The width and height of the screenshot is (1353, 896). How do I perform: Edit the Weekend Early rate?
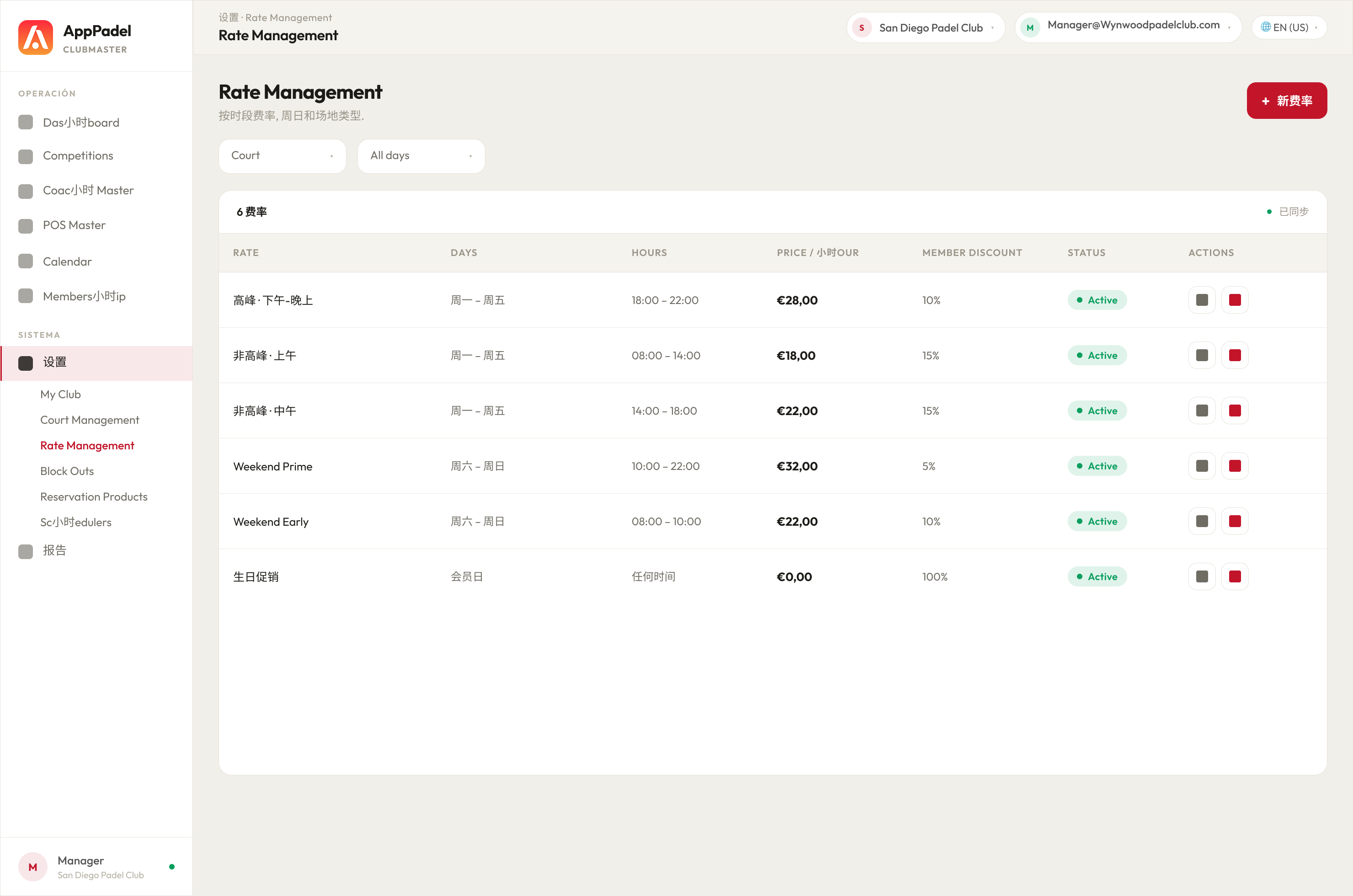pyautogui.click(x=1202, y=521)
